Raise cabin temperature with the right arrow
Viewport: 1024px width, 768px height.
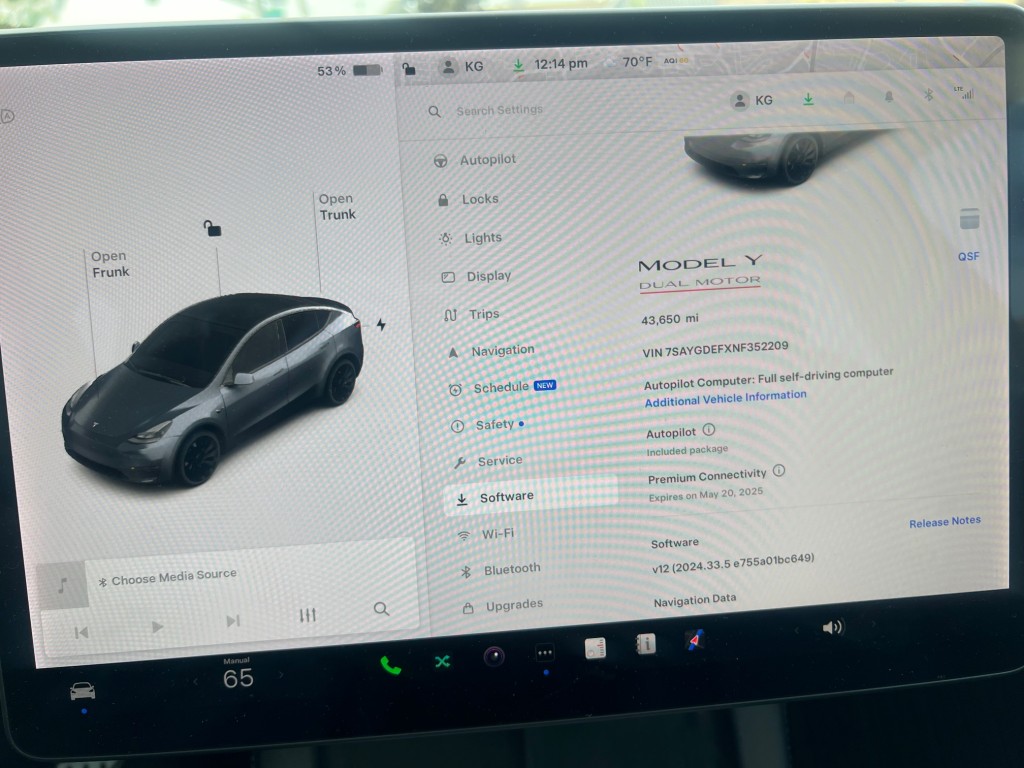point(281,675)
